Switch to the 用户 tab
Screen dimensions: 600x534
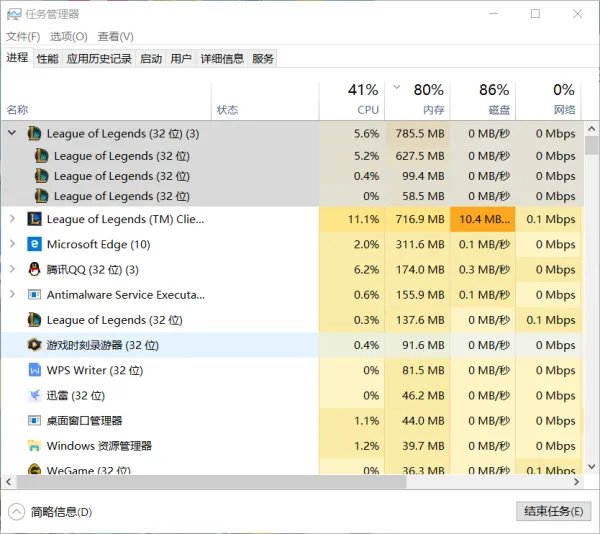coord(181,59)
